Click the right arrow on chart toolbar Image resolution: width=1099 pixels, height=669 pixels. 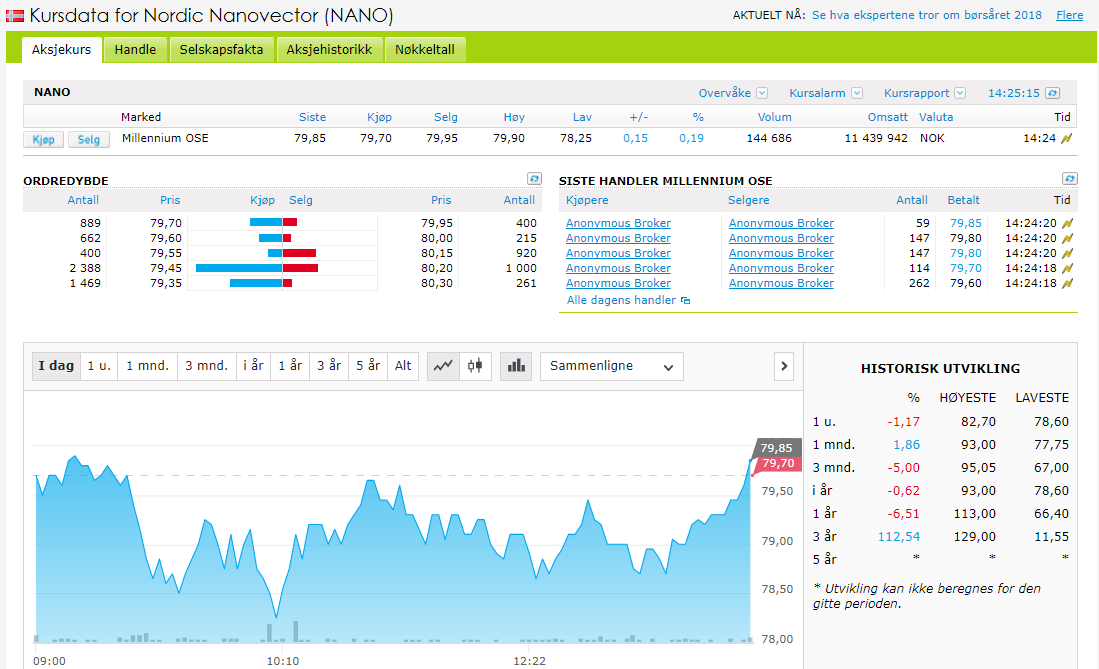click(x=784, y=366)
